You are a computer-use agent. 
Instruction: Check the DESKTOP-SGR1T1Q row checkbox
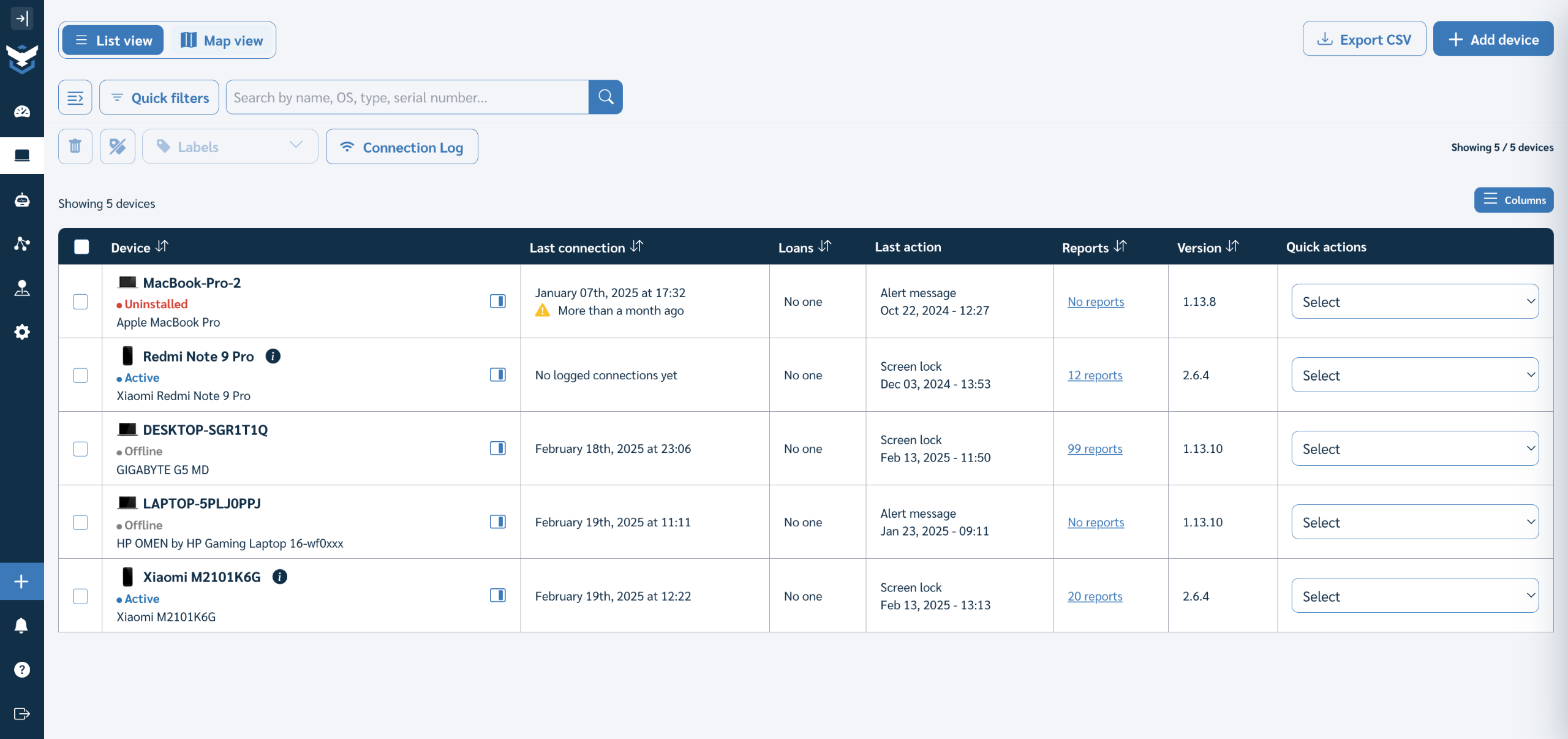pos(80,449)
